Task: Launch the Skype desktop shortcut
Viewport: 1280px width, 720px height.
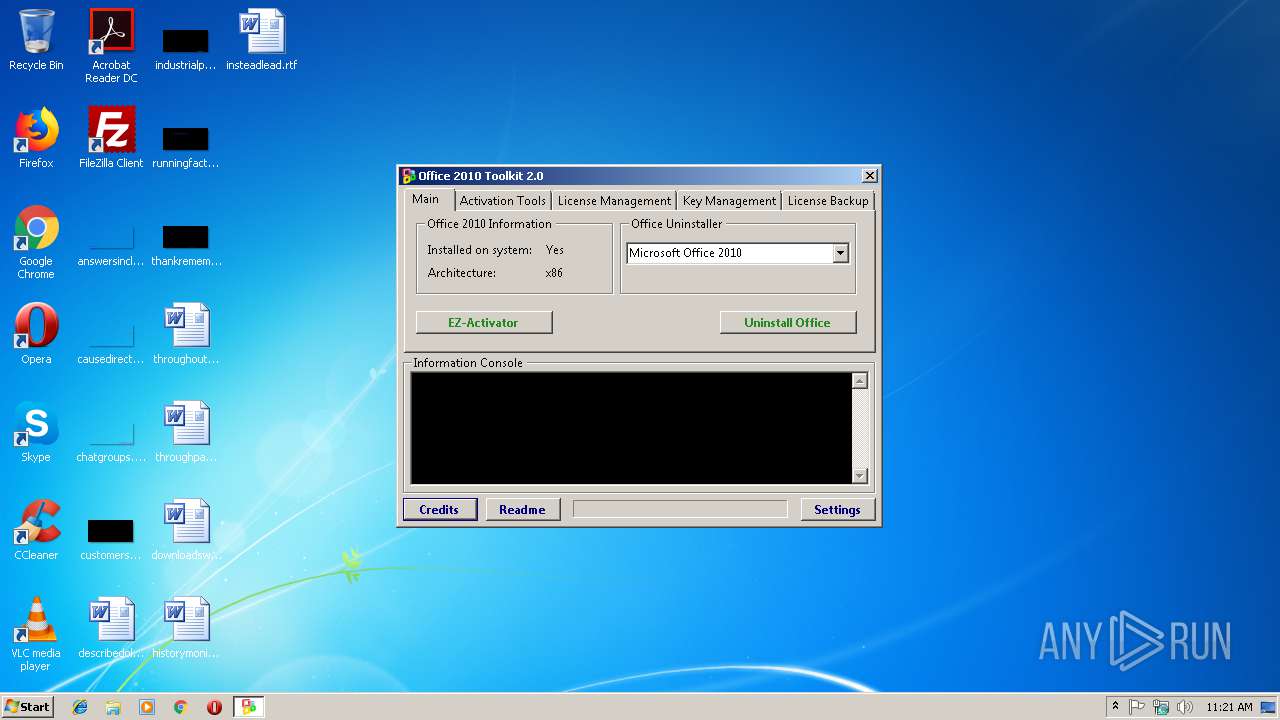Action: [x=36, y=432]
